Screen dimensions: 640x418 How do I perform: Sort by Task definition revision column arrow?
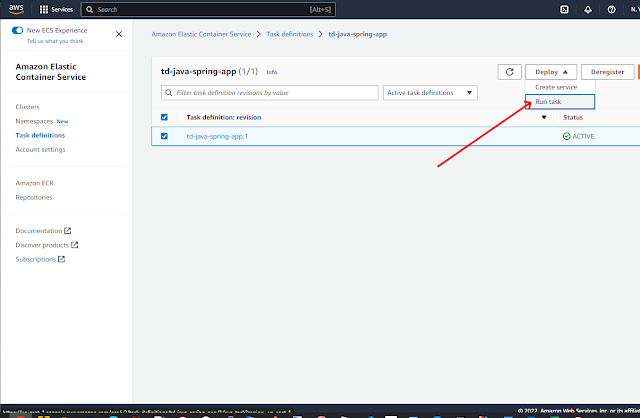(544, 118)
